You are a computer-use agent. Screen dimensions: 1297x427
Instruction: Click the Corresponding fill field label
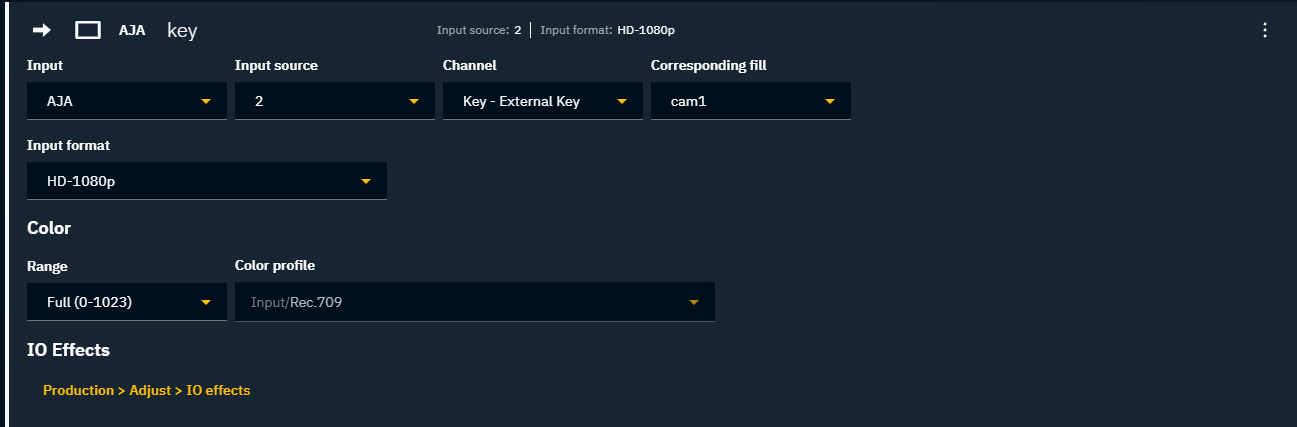[709, 65]
